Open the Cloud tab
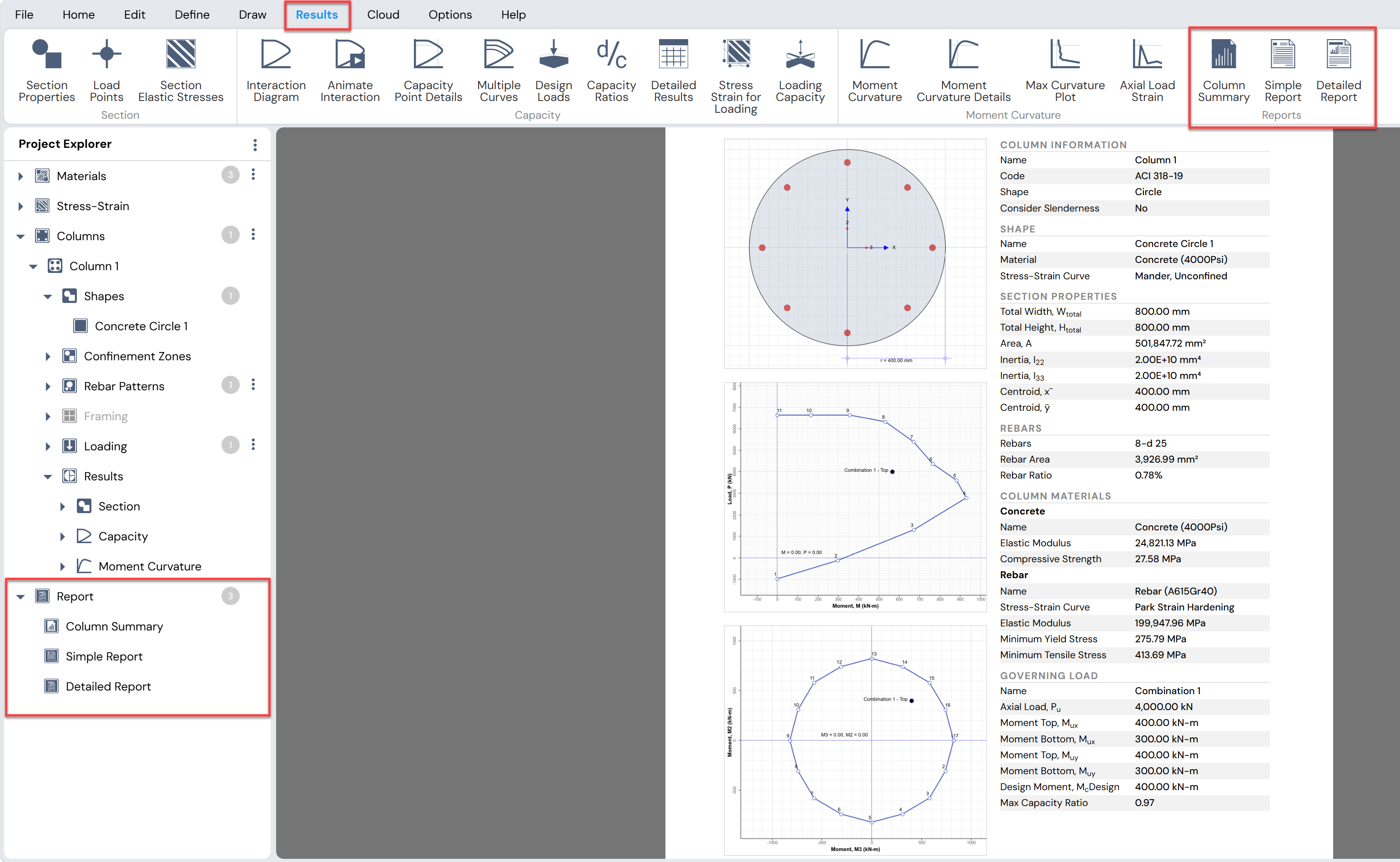Viewport: 1400px width, 862px height. [x=383, y=15]
